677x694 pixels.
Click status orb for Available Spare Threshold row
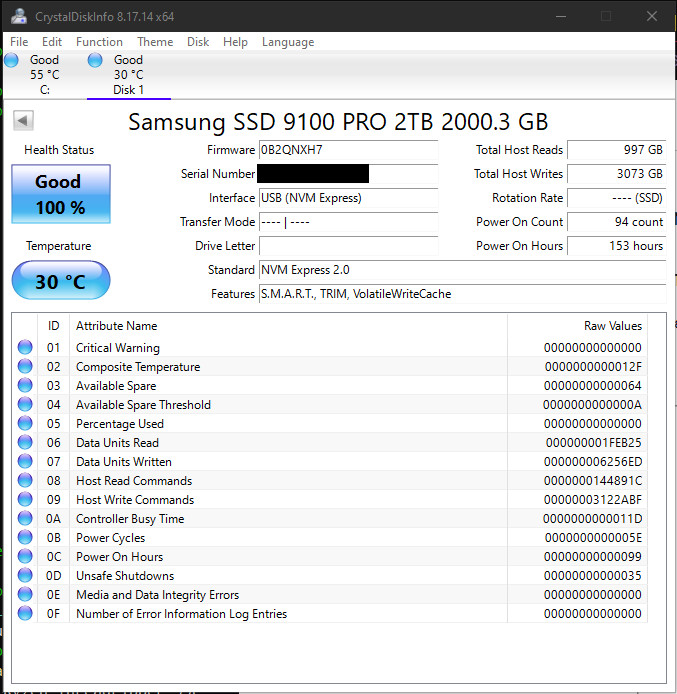(25, 404)
